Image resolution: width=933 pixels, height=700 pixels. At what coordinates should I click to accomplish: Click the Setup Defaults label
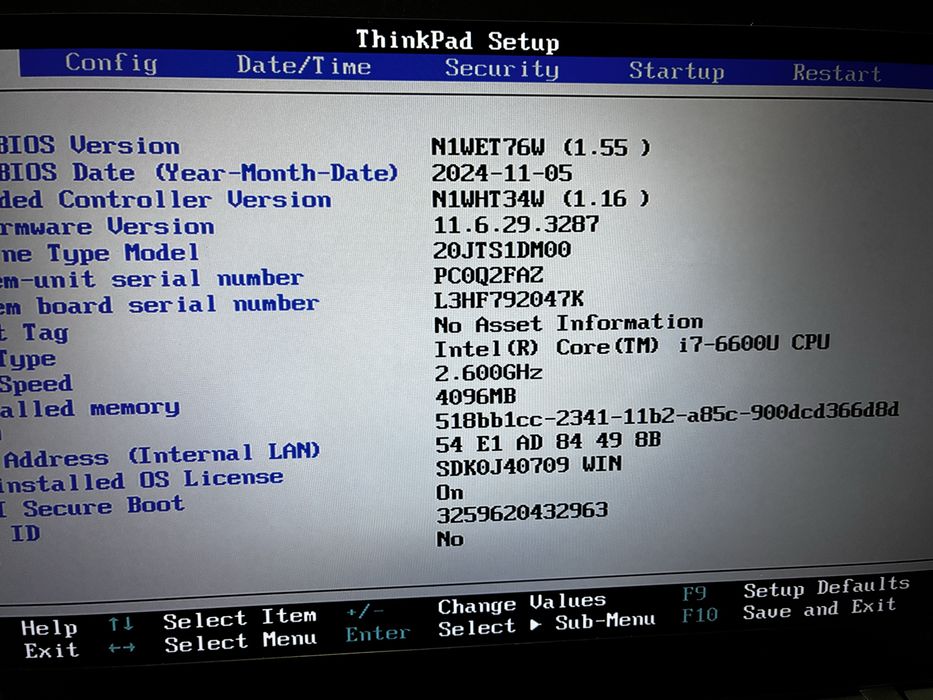826,588
